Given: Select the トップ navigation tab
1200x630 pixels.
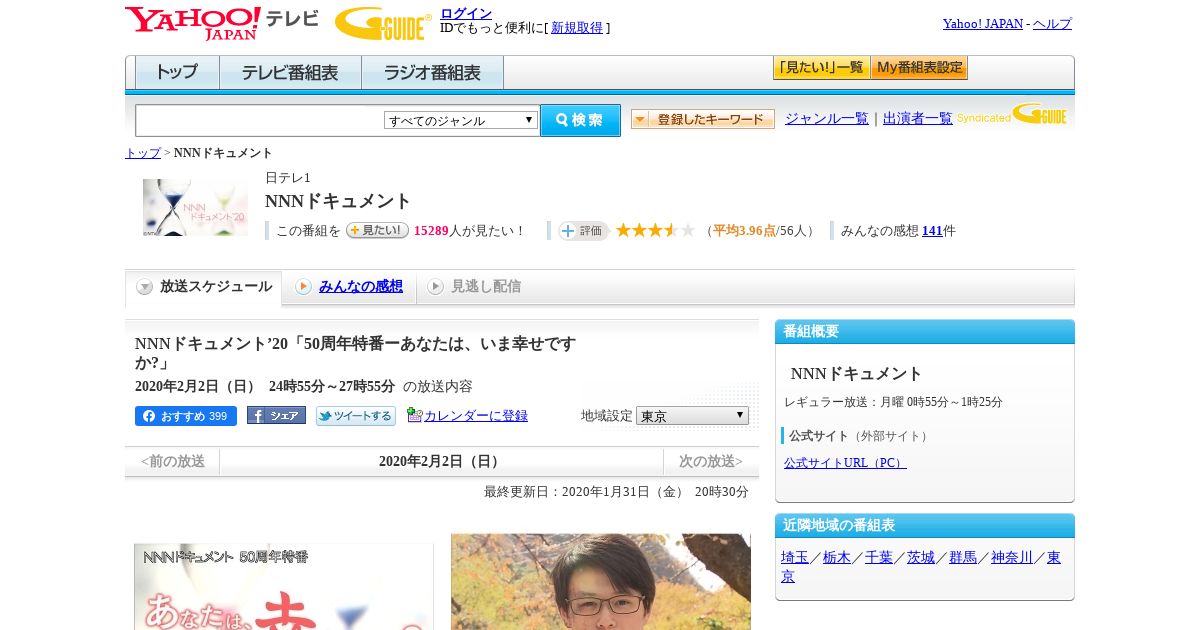Looking at the screenshot, I should (x=177, y=73).
